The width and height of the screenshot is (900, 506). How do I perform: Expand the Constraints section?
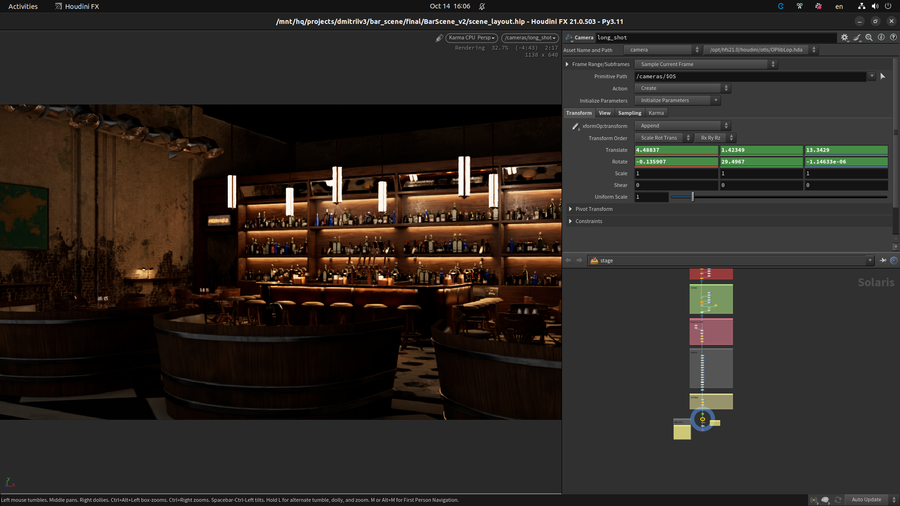tap(569, 221)
